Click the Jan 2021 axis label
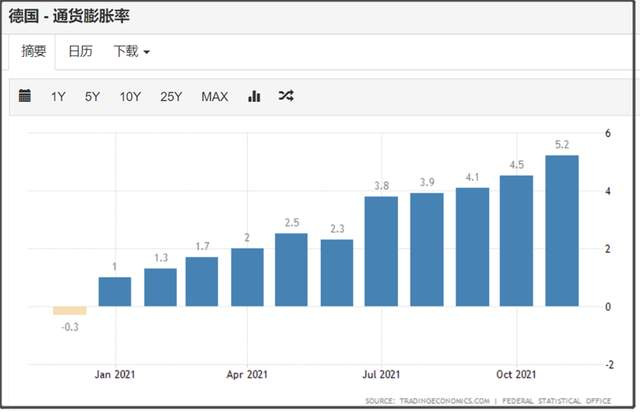The image size is (640, 412). tap(115, 374)
